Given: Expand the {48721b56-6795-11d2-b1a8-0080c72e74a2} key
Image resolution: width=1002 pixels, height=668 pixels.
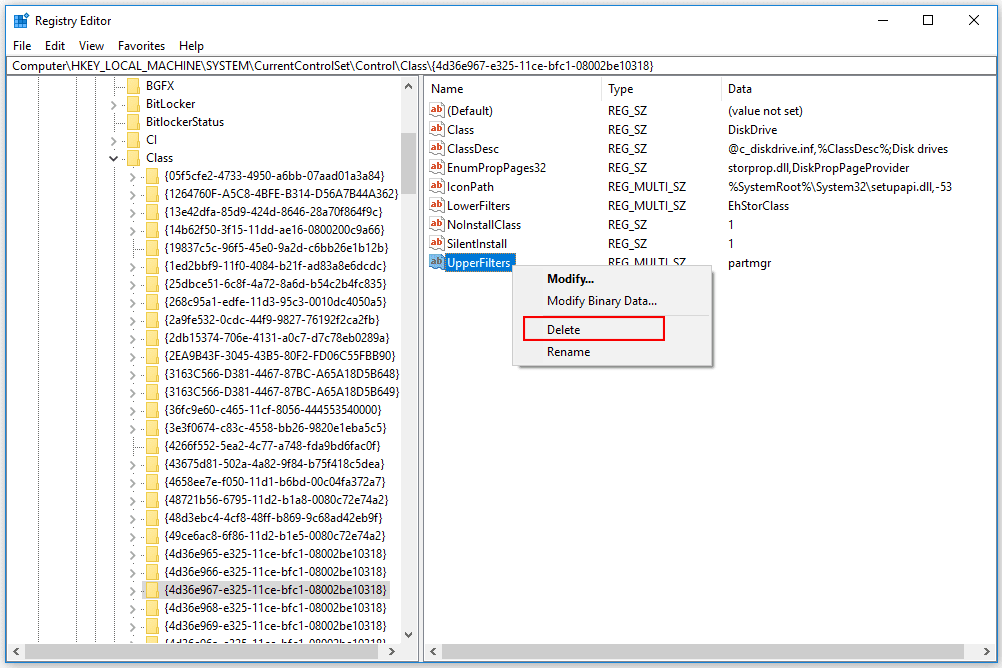Looking at the screenshot, I should point(132,500).
